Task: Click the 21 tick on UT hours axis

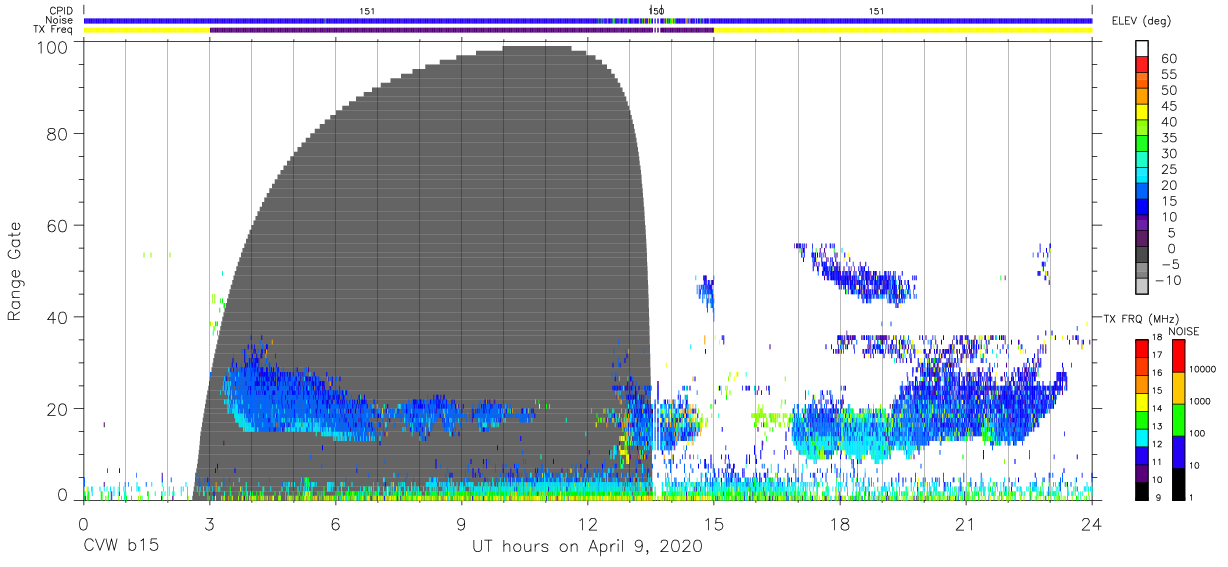Action: pos(966,523)
